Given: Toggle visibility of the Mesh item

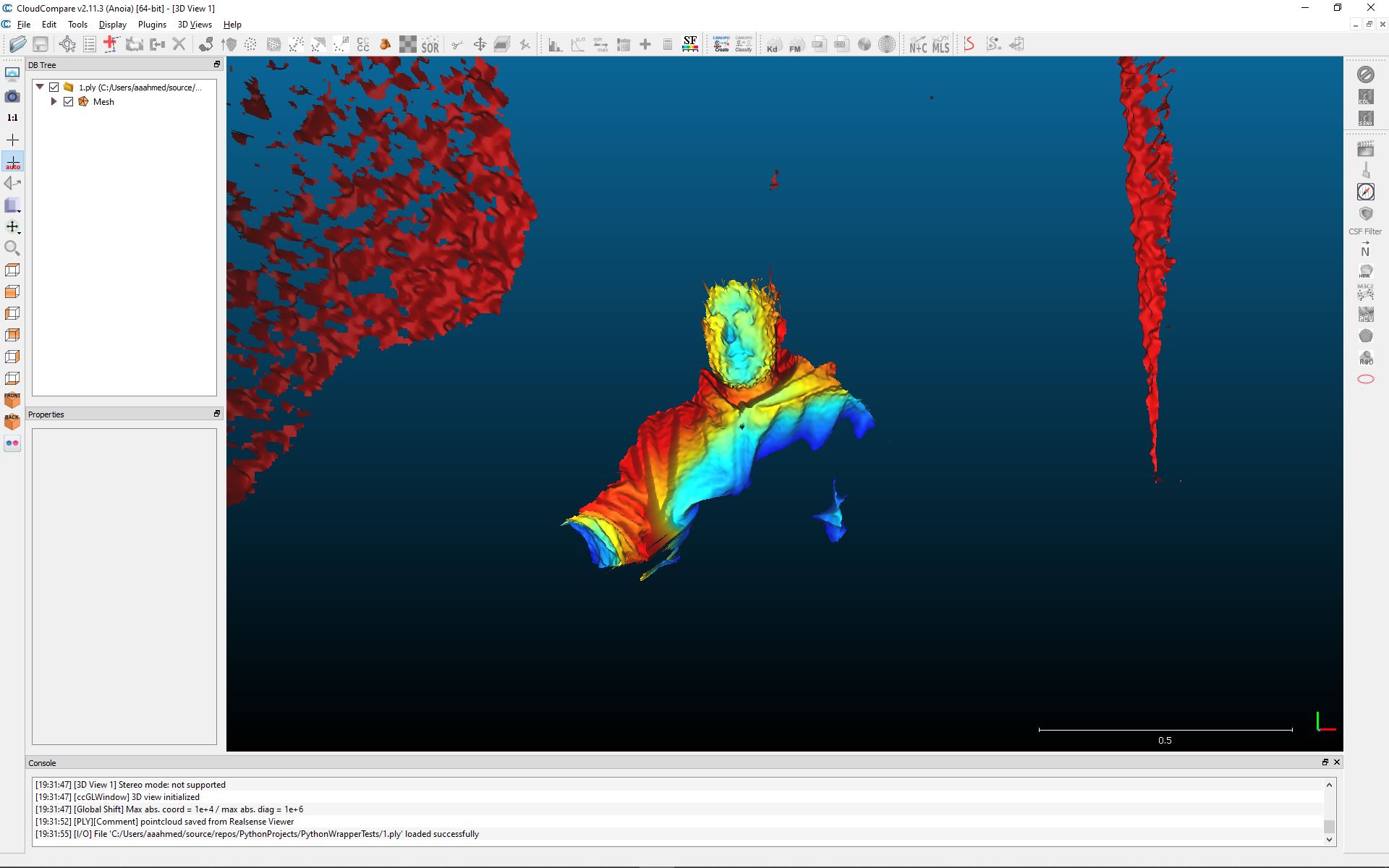Looking at the screenshot, I should [x=69, y=102].
